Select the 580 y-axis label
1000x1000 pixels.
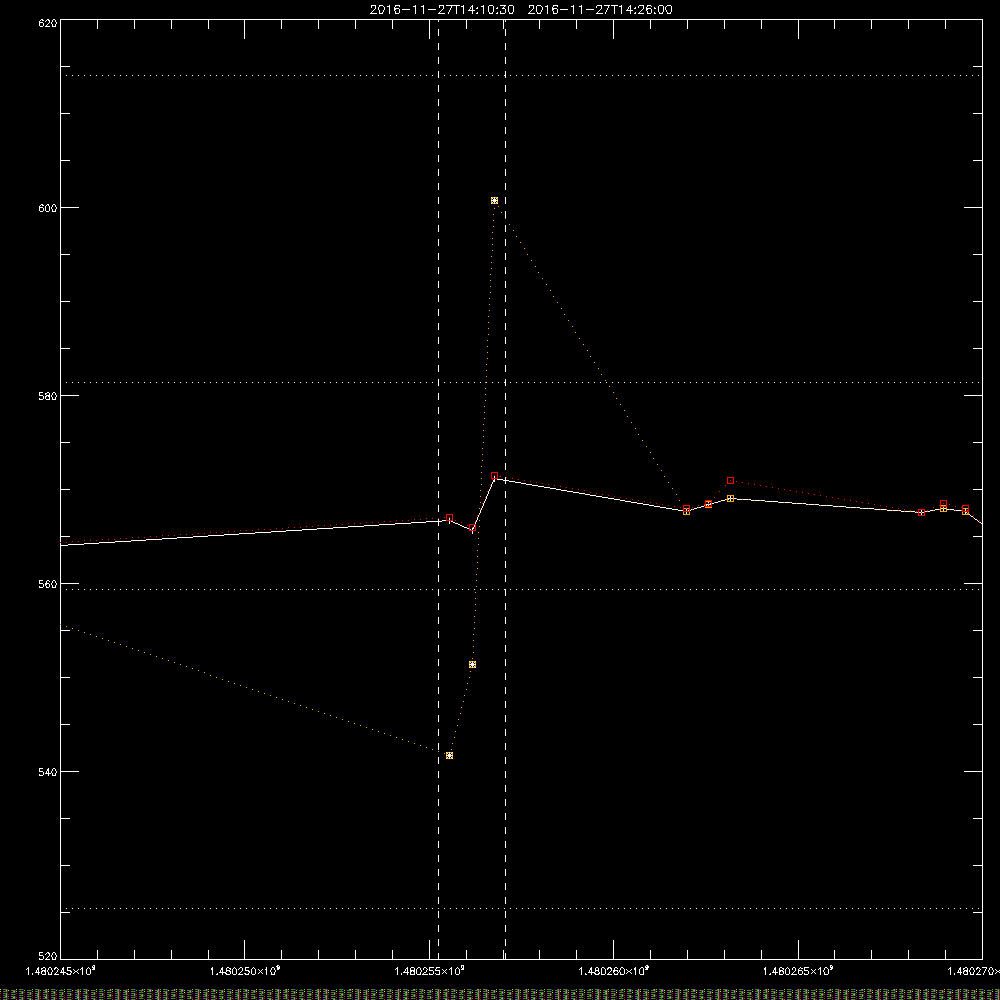(x=48, y=395)
